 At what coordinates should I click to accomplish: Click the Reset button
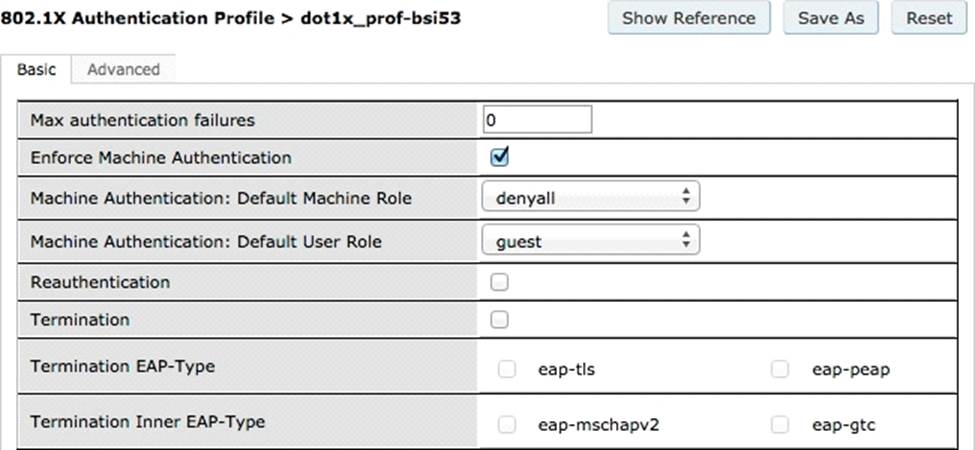[929, 18]
